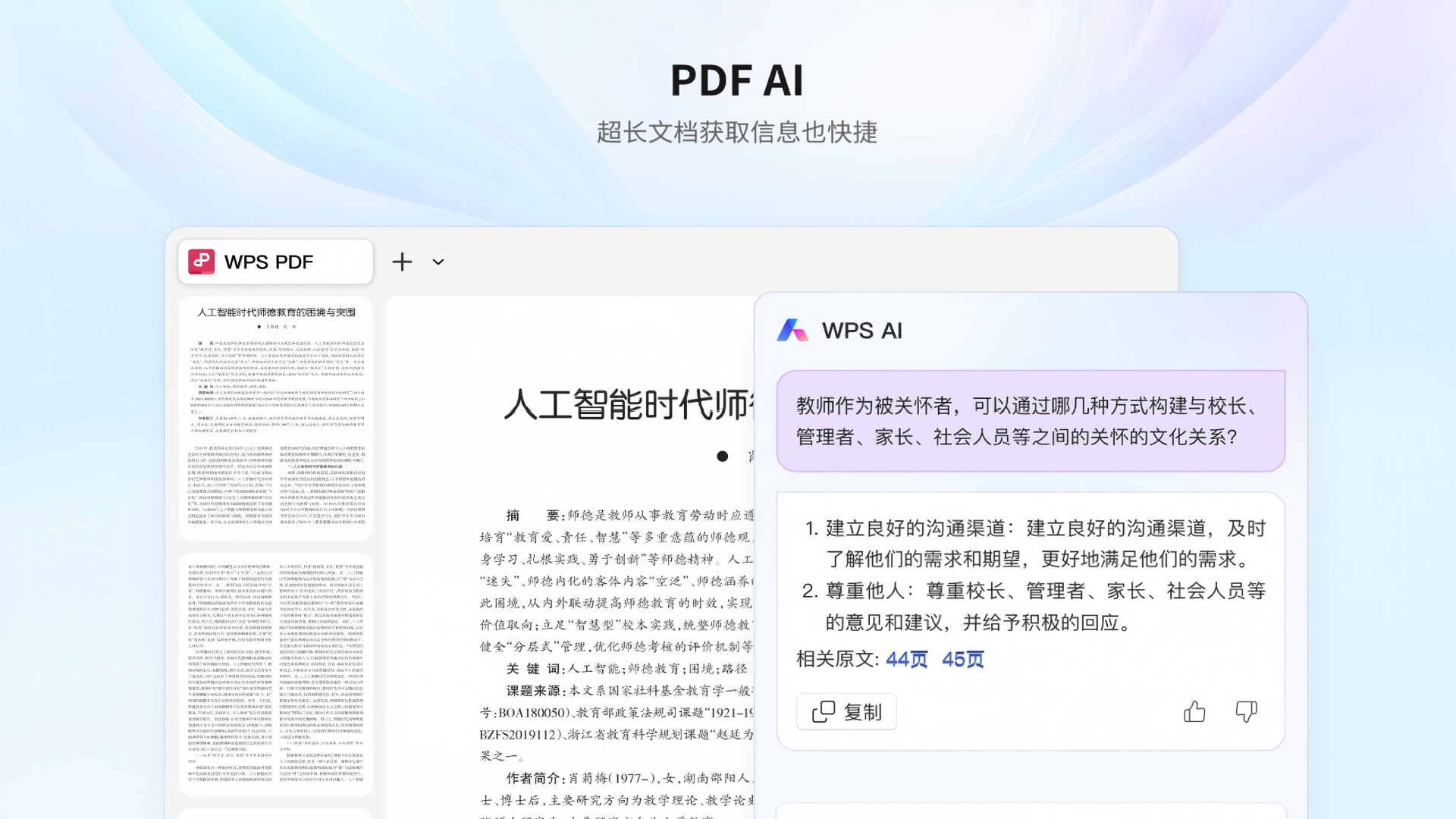Open the 44页 source page link
The width and height of the screenshot is (1456, 819).
pos(907,659)
